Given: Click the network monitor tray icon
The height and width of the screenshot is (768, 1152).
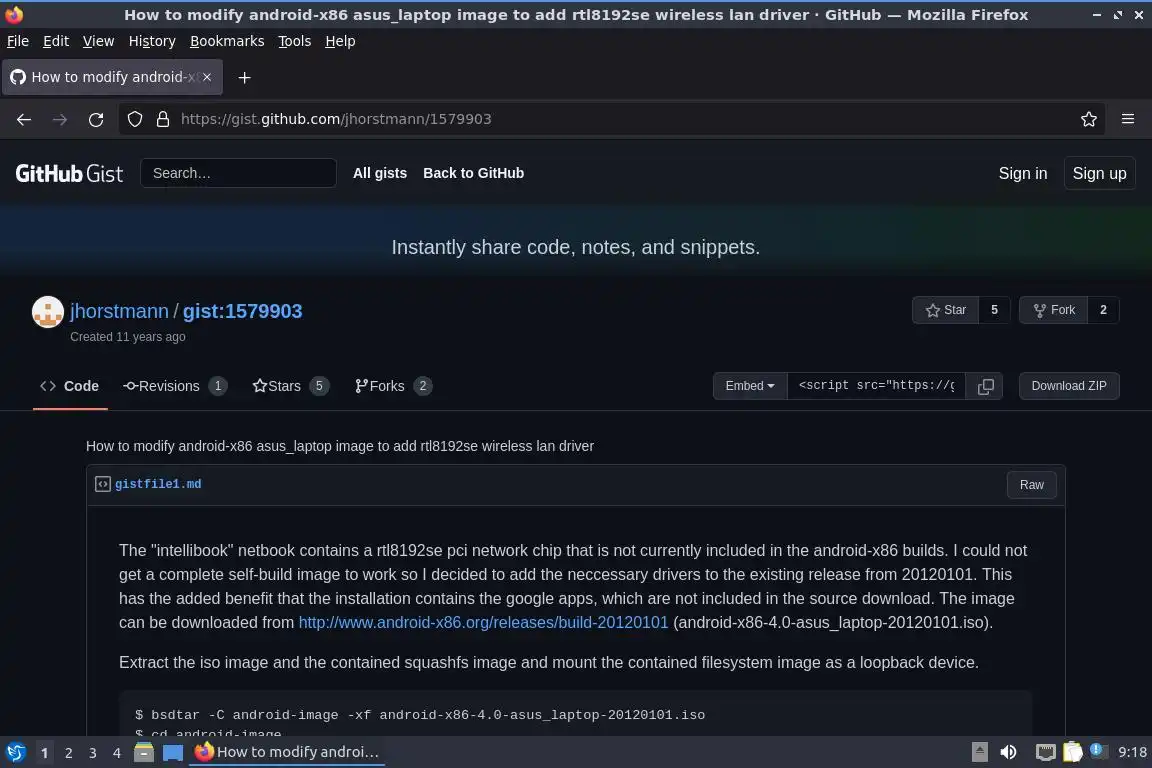Looking at the screenshot, I should (1045, 753).
